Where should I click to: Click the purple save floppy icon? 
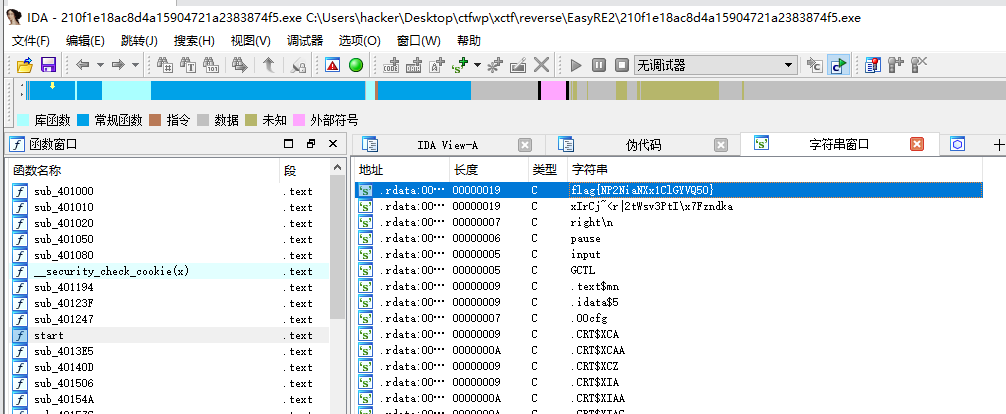click(x=49, y=65)
